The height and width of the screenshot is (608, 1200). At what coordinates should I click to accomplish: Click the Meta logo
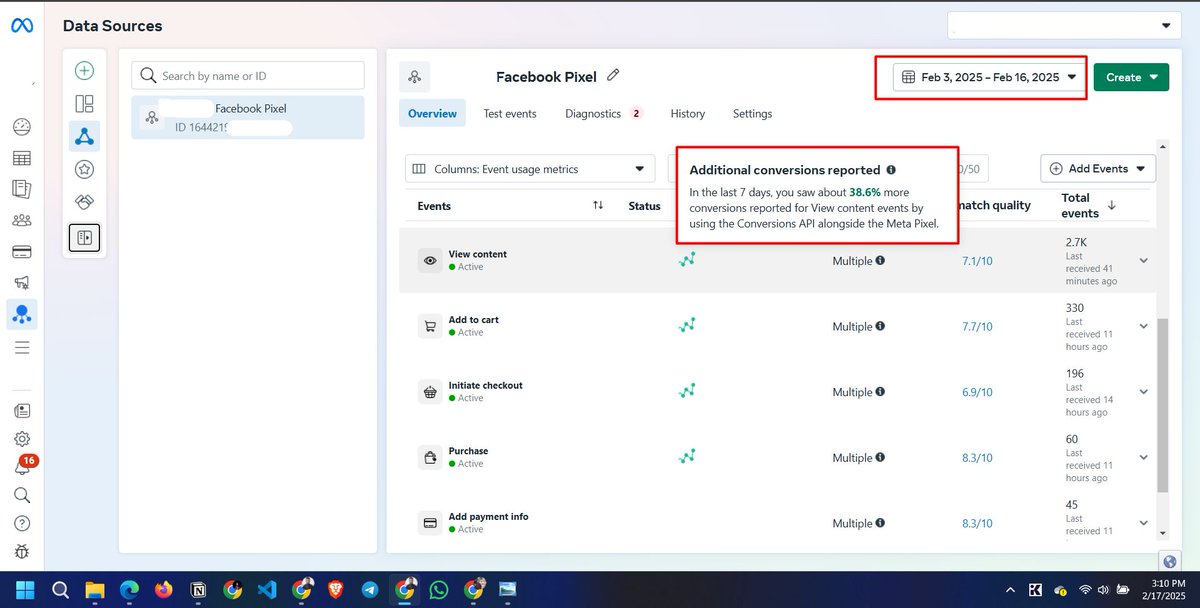click(x=22, y=26)
